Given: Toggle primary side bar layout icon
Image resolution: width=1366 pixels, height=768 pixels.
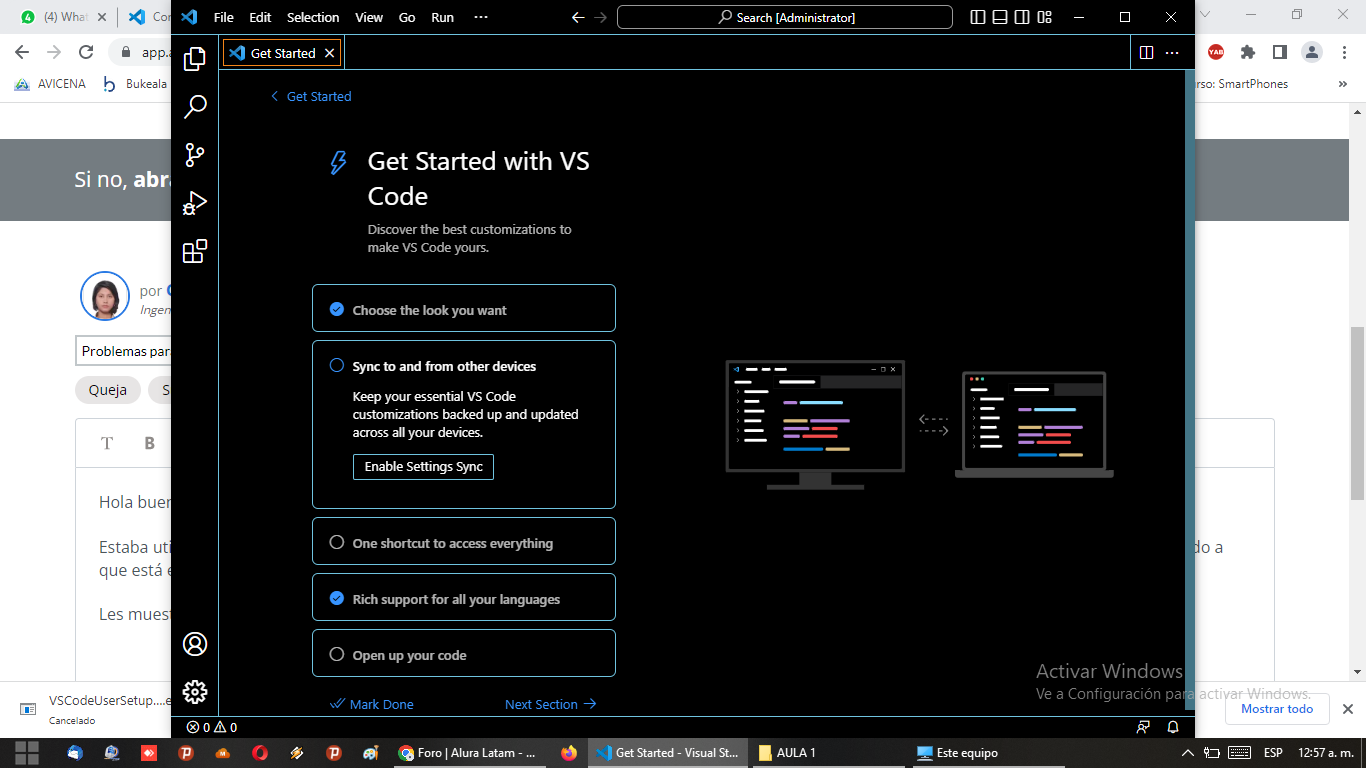Looking at the screenshot, I should coord(977,17).
